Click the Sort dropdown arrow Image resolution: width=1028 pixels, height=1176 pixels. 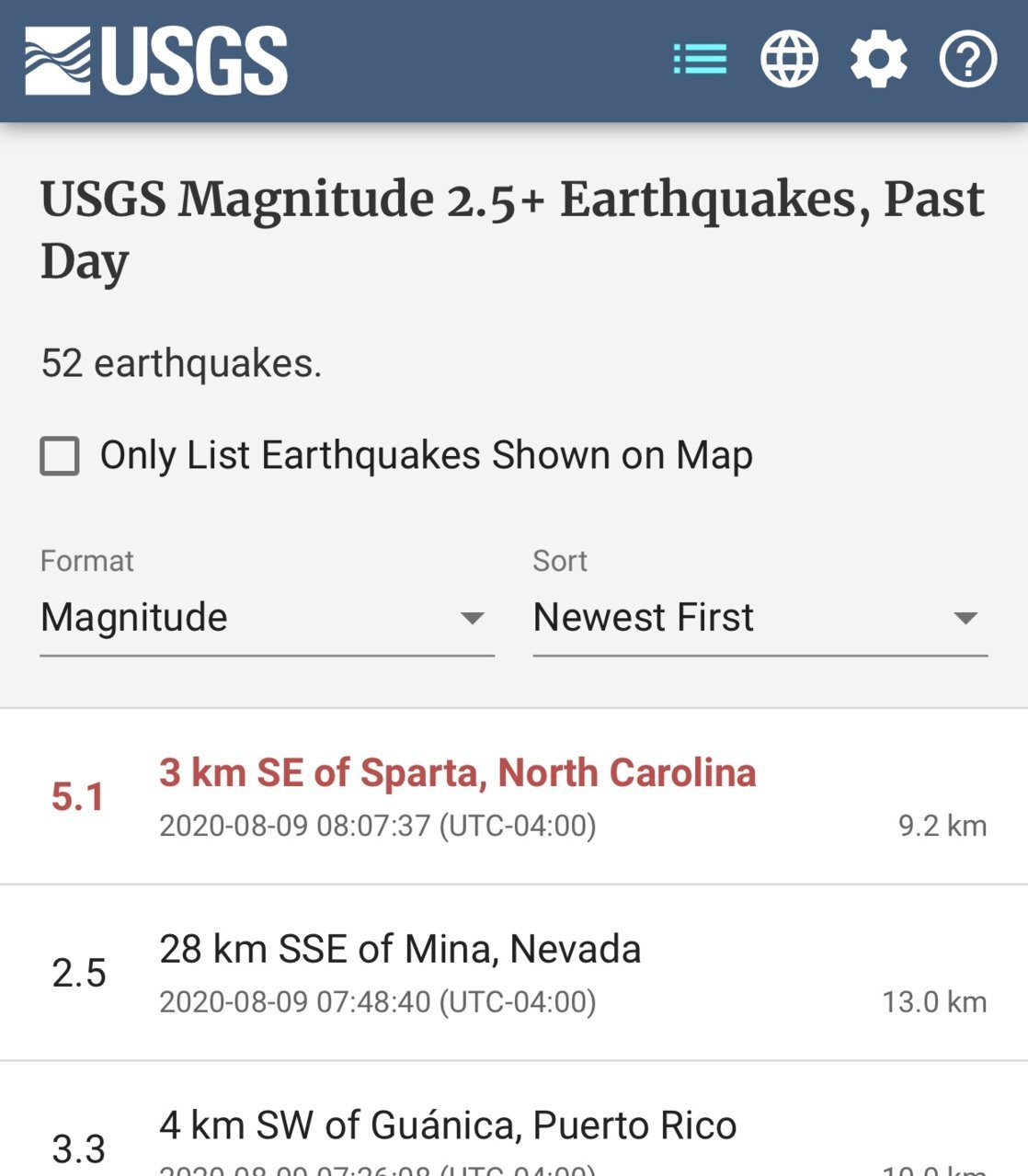click(x=965, y=619)
